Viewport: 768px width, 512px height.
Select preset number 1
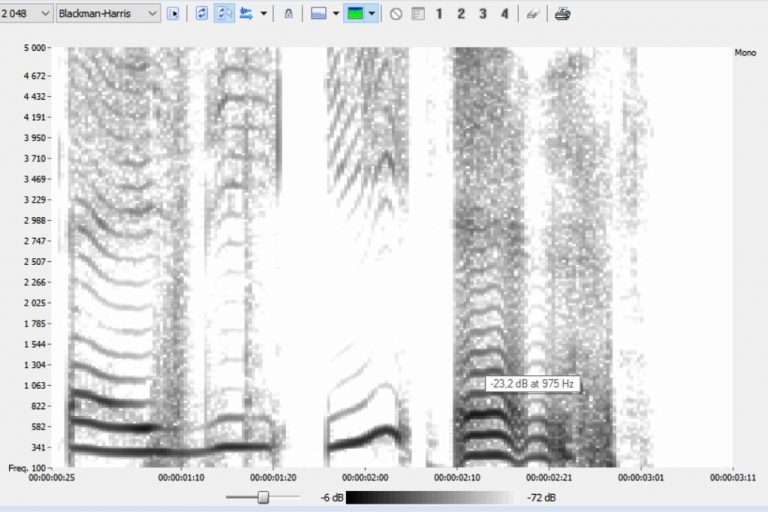pyautogui.click(x=439, y=14)
